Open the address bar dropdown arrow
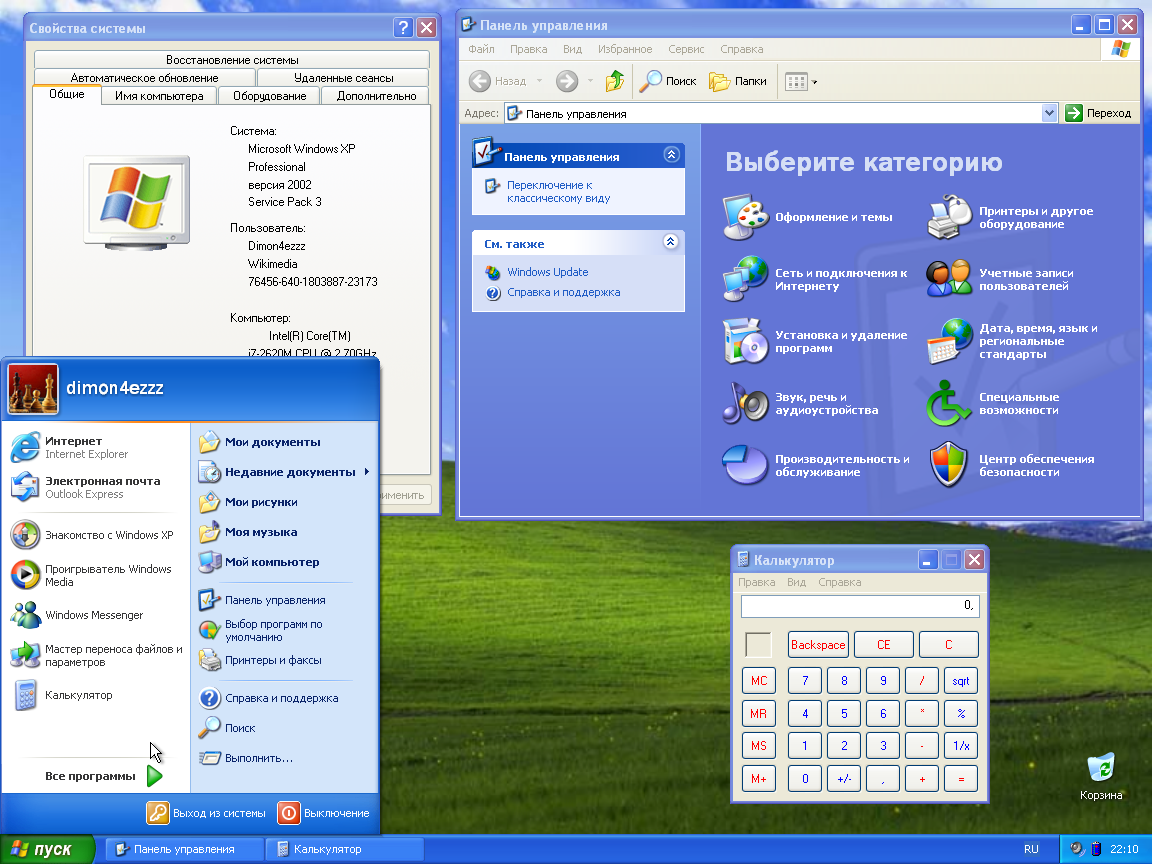Image resolution: width=1152 pixels, height=864 pixels. [1048, 112]
